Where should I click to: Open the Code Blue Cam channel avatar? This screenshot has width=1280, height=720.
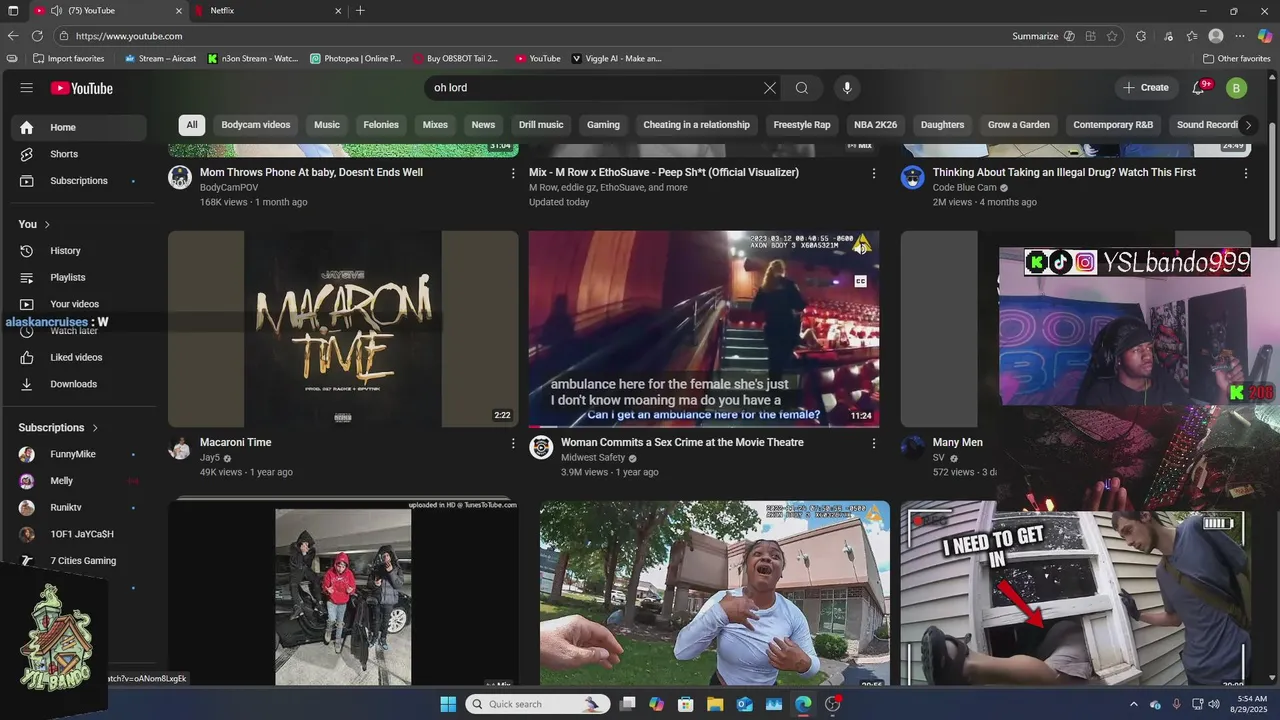click(912, 178)
